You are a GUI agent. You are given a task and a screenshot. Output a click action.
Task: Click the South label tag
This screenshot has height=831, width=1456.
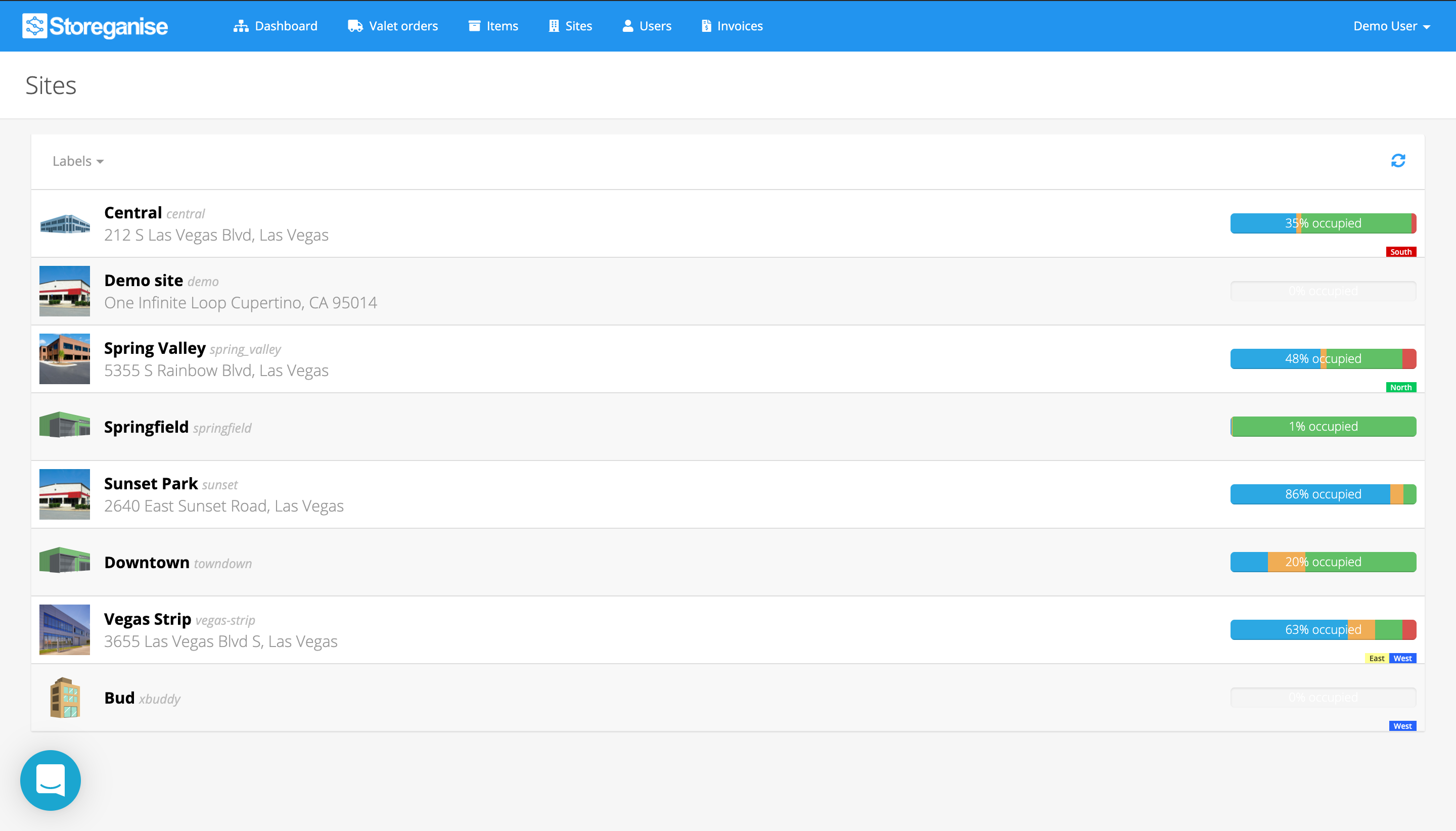coord(1400,252)
